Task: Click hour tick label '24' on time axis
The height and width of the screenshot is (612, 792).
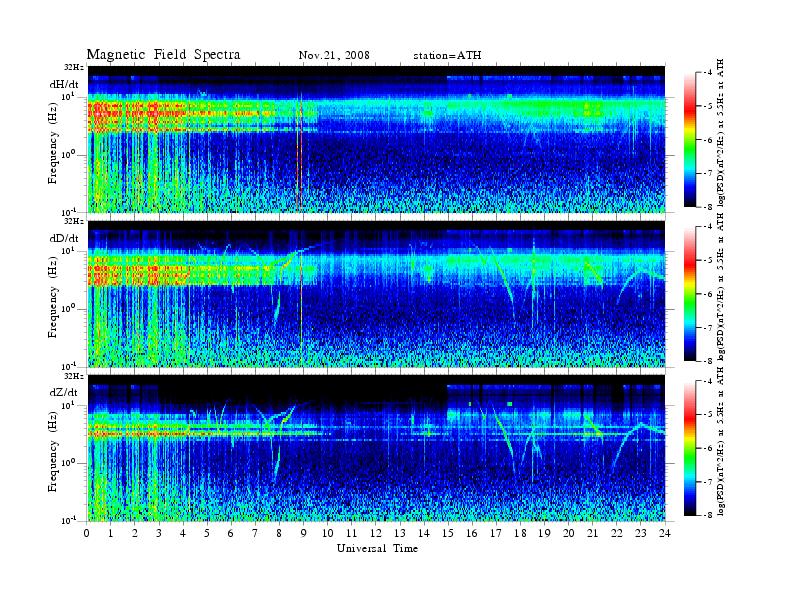Action: pyautogui.click(x=664, y=533)
